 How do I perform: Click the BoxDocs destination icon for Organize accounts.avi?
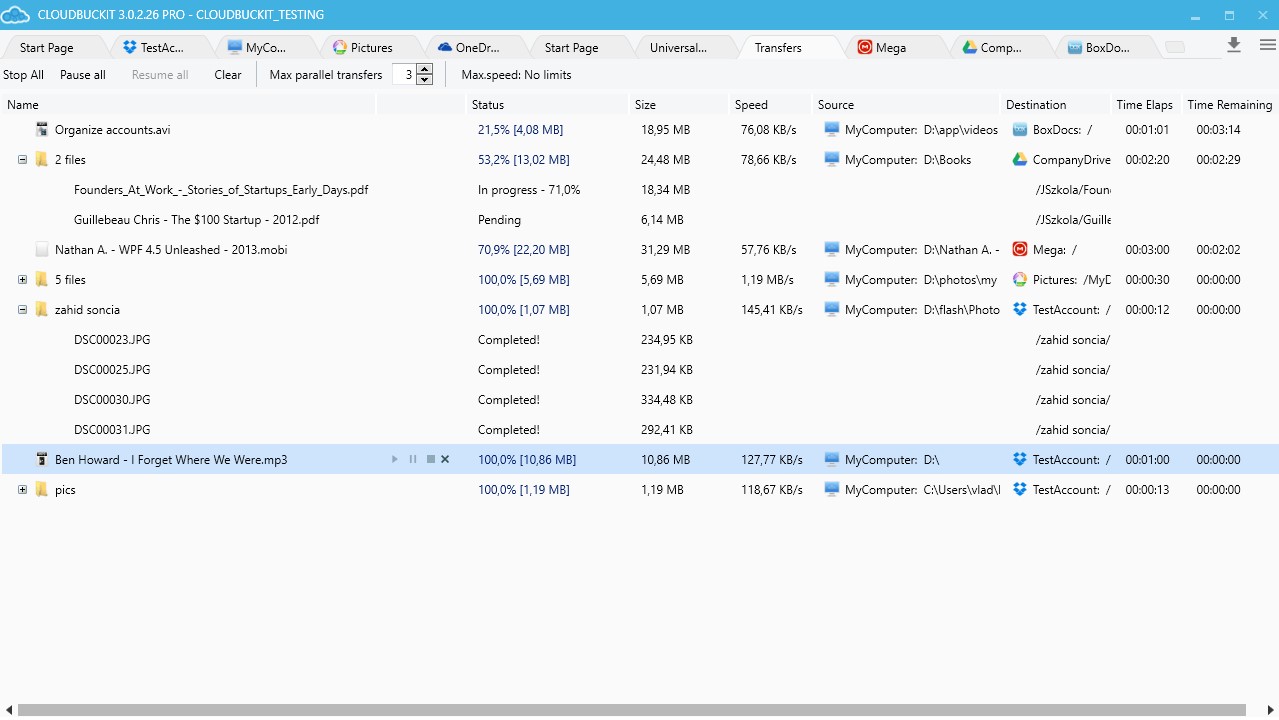pyautogui.click(x=1019, y=130)
